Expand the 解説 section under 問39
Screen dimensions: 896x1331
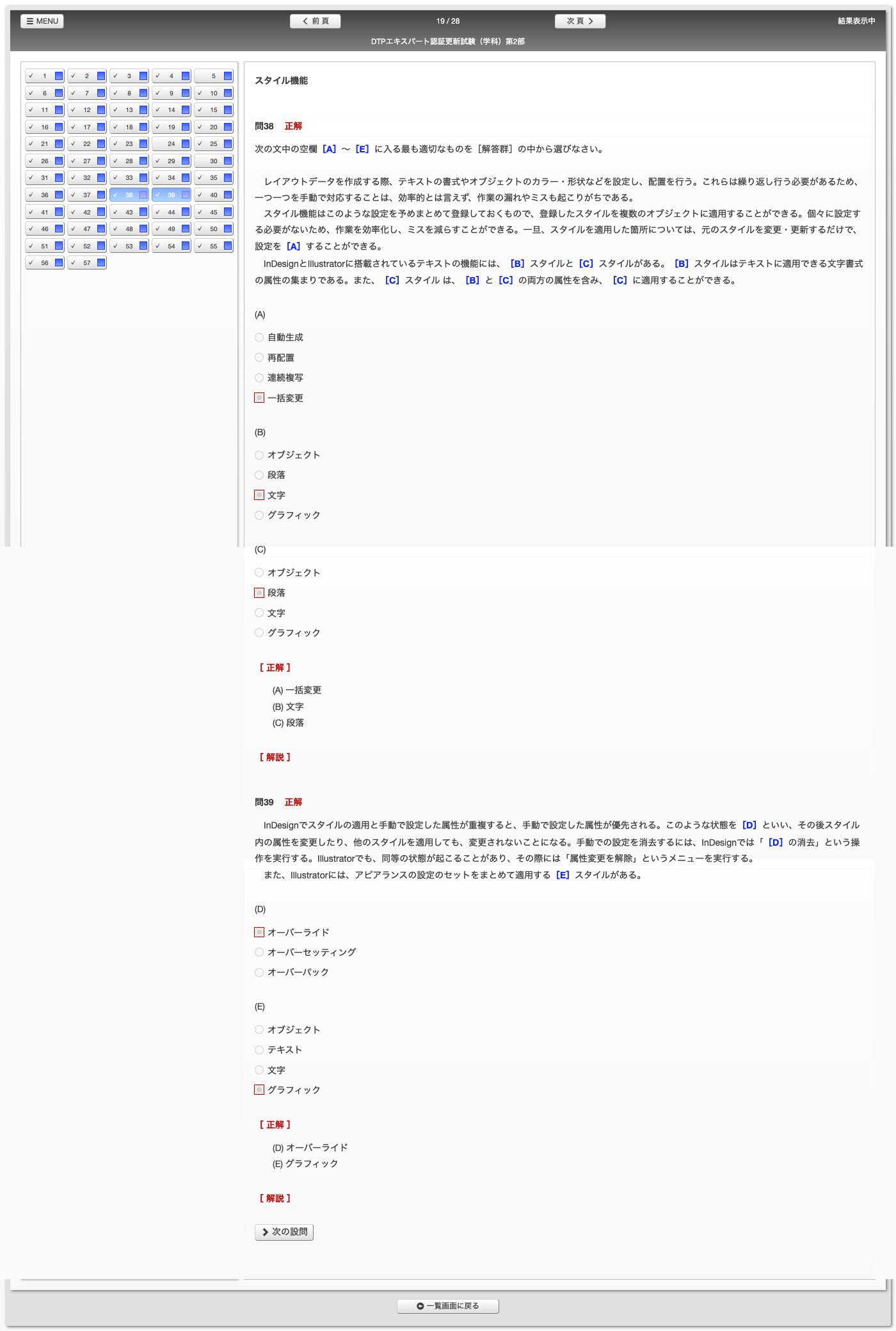coord(275,1198)
